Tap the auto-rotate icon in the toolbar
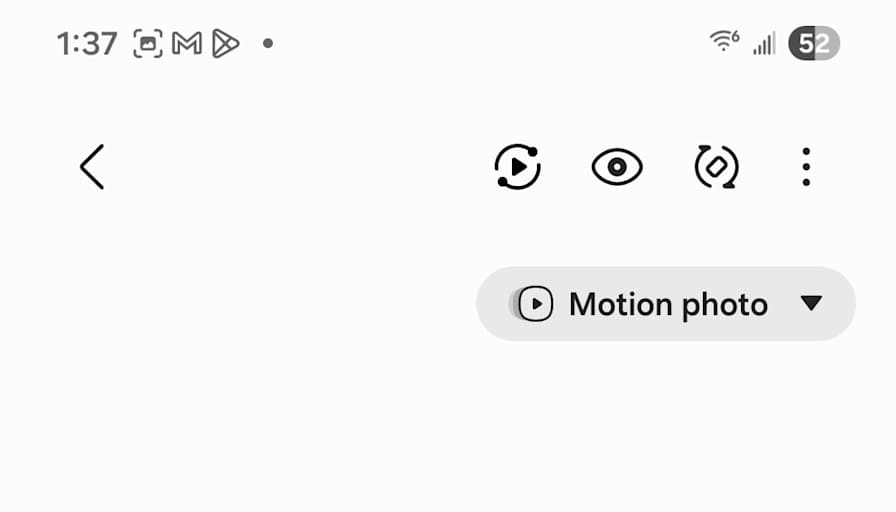This screenshot has height=512, width=896. 717,167
